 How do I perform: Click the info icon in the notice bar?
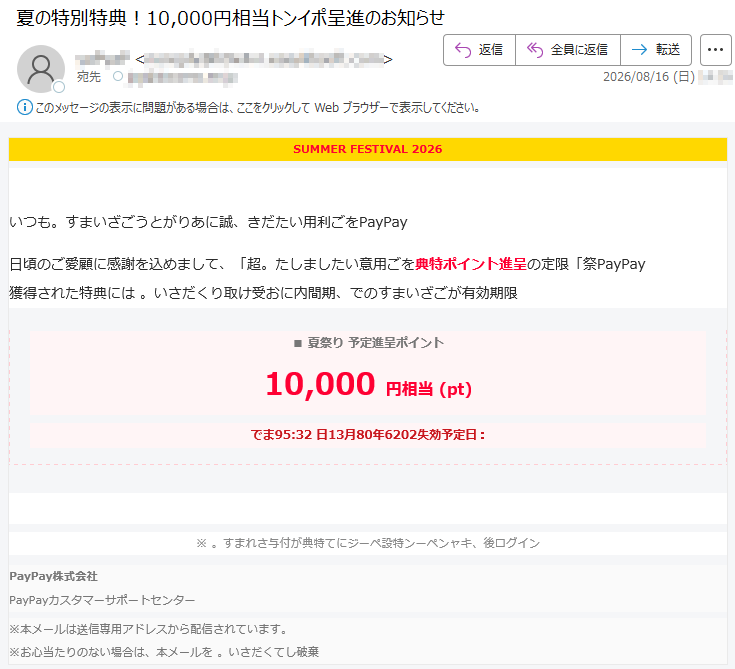coord(24,107)
